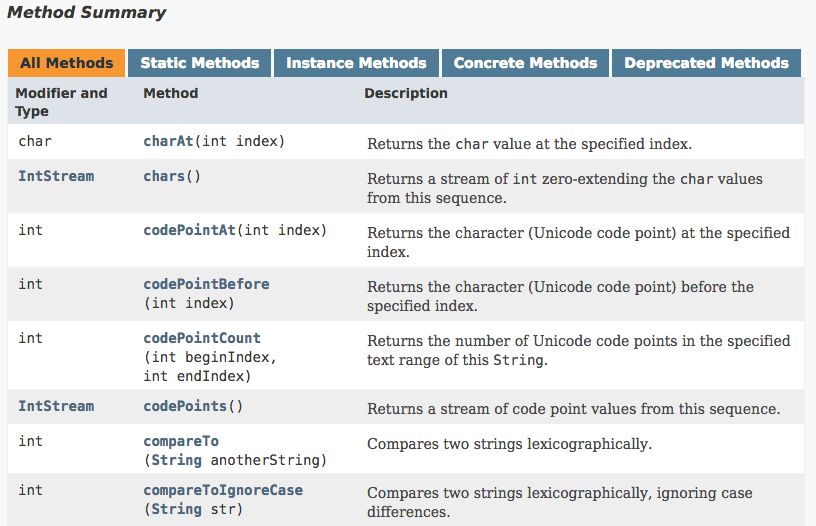Click String parameter type in compareTo row
The width and height of the screenshot is (816, 526).
[176, 460]
